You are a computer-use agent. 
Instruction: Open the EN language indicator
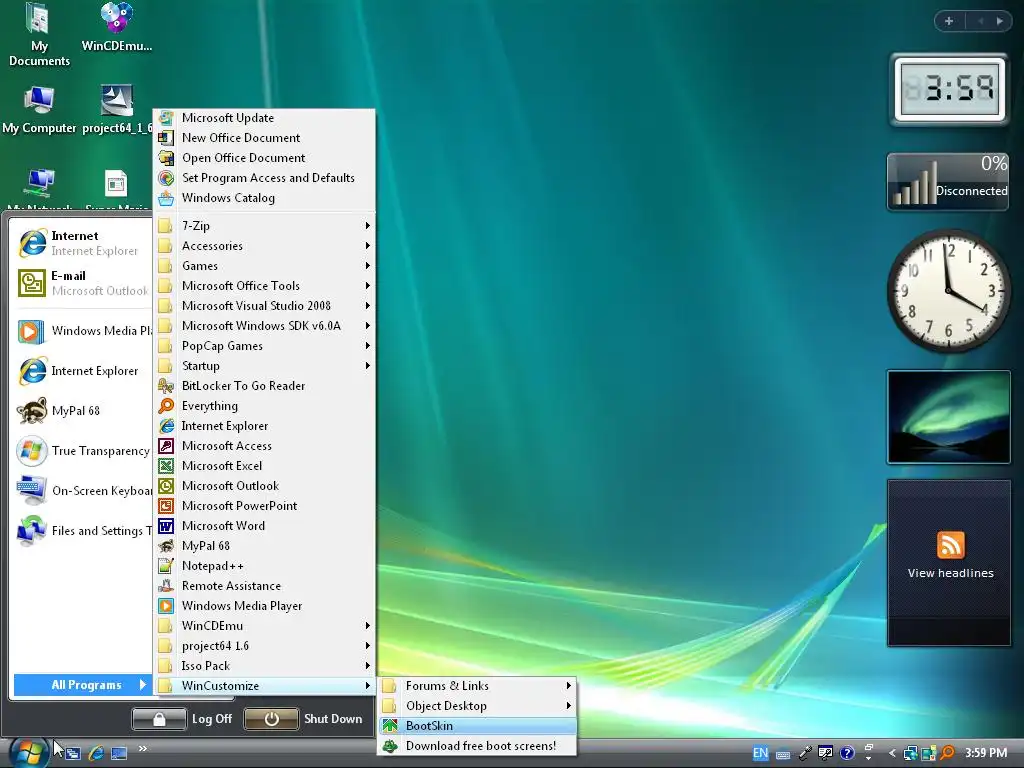click(760, 753)
